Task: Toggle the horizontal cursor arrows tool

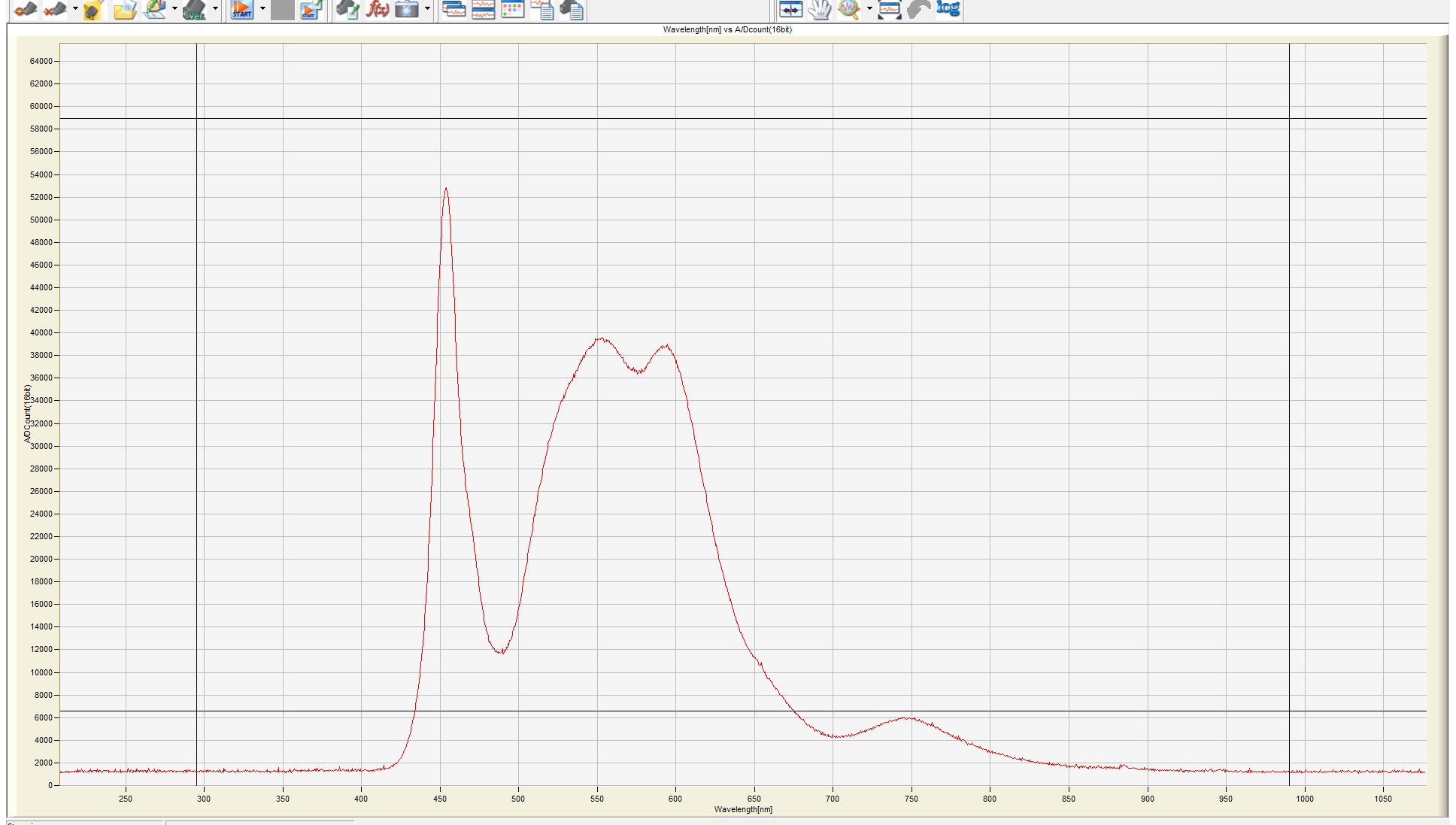Action: pos(790,10)
